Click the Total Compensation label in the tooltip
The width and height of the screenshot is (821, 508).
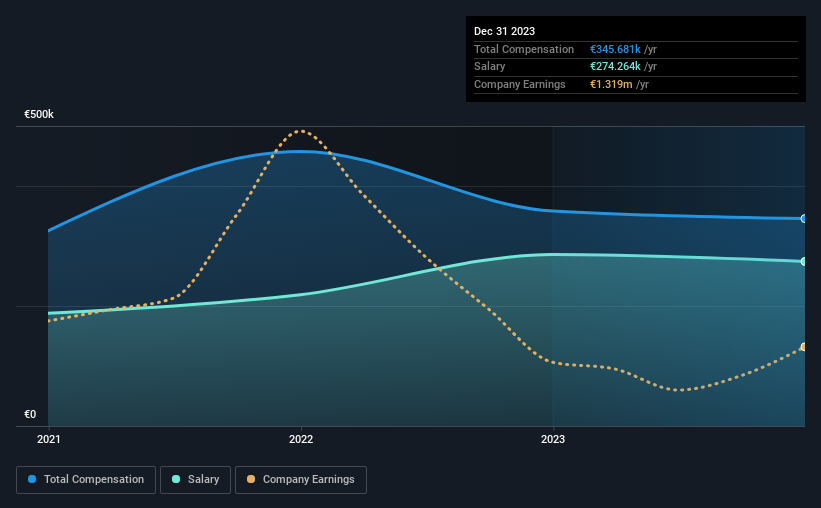point(524,49)
